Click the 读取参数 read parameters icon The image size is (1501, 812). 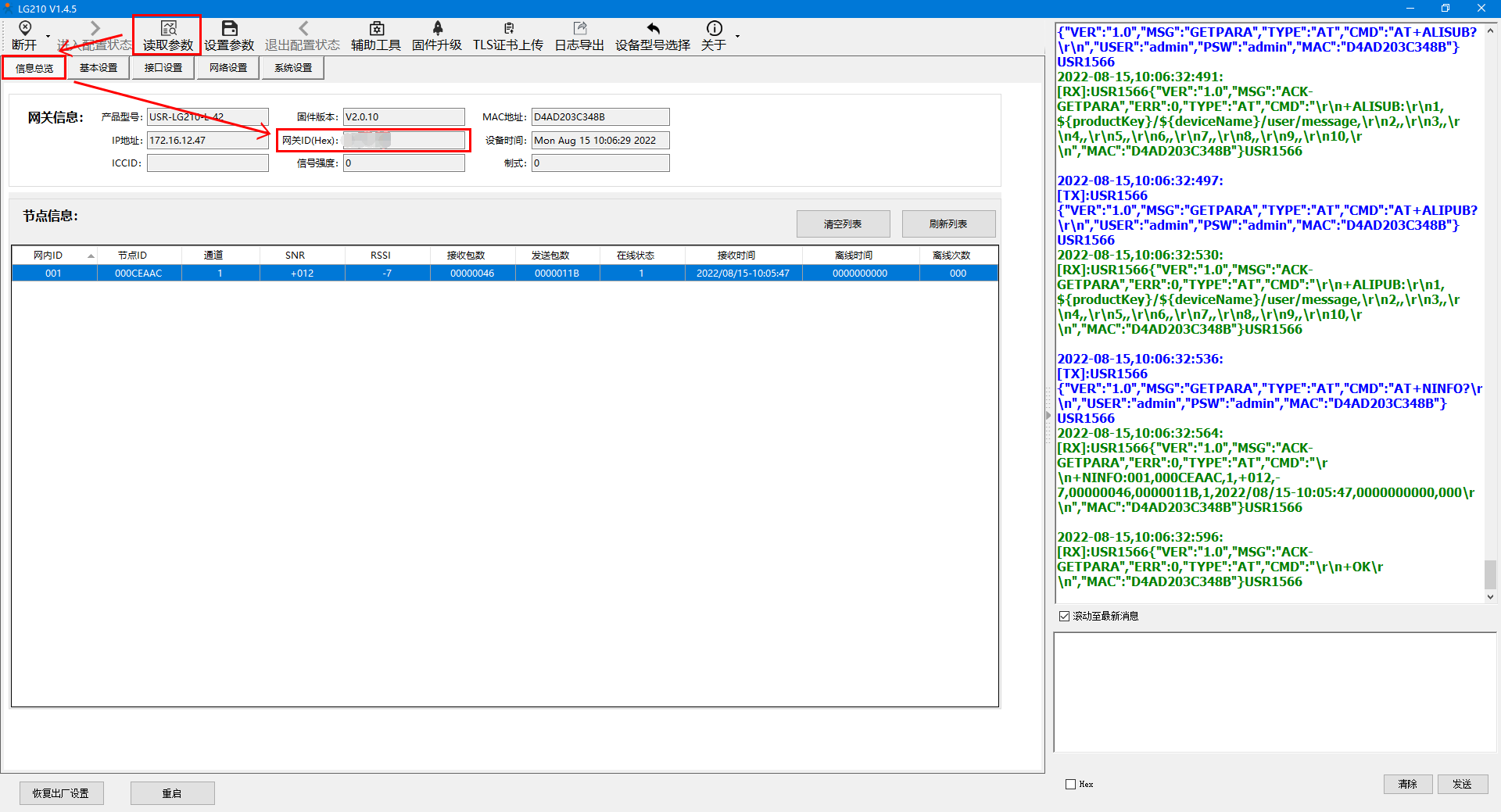pyautogui.click(x=167, y=30)
